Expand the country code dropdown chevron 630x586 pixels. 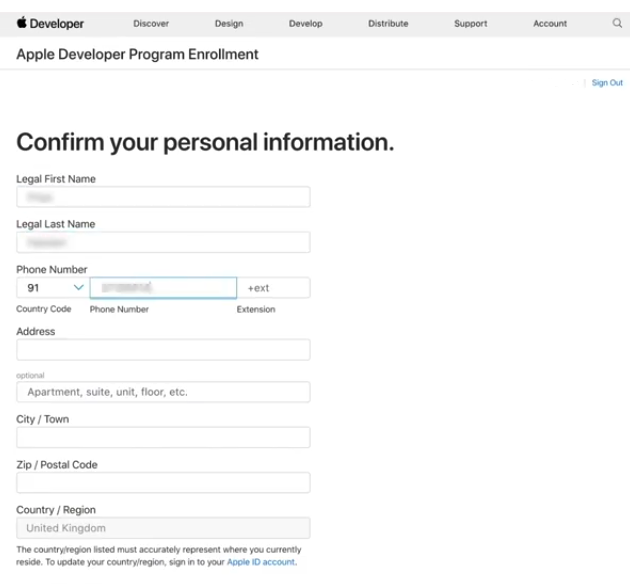point(79,287)
